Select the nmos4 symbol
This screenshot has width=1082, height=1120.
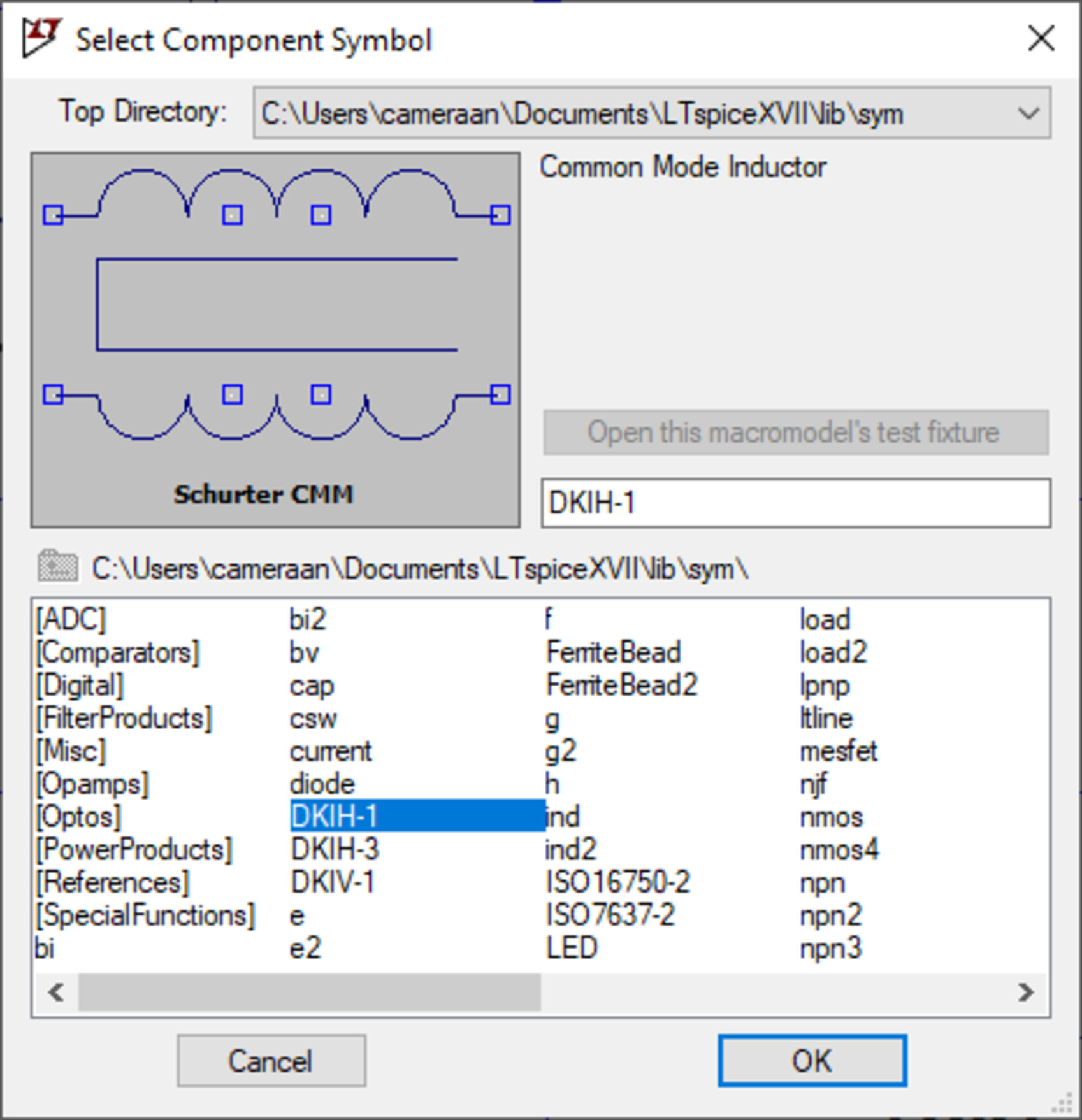tap(840, 850)
